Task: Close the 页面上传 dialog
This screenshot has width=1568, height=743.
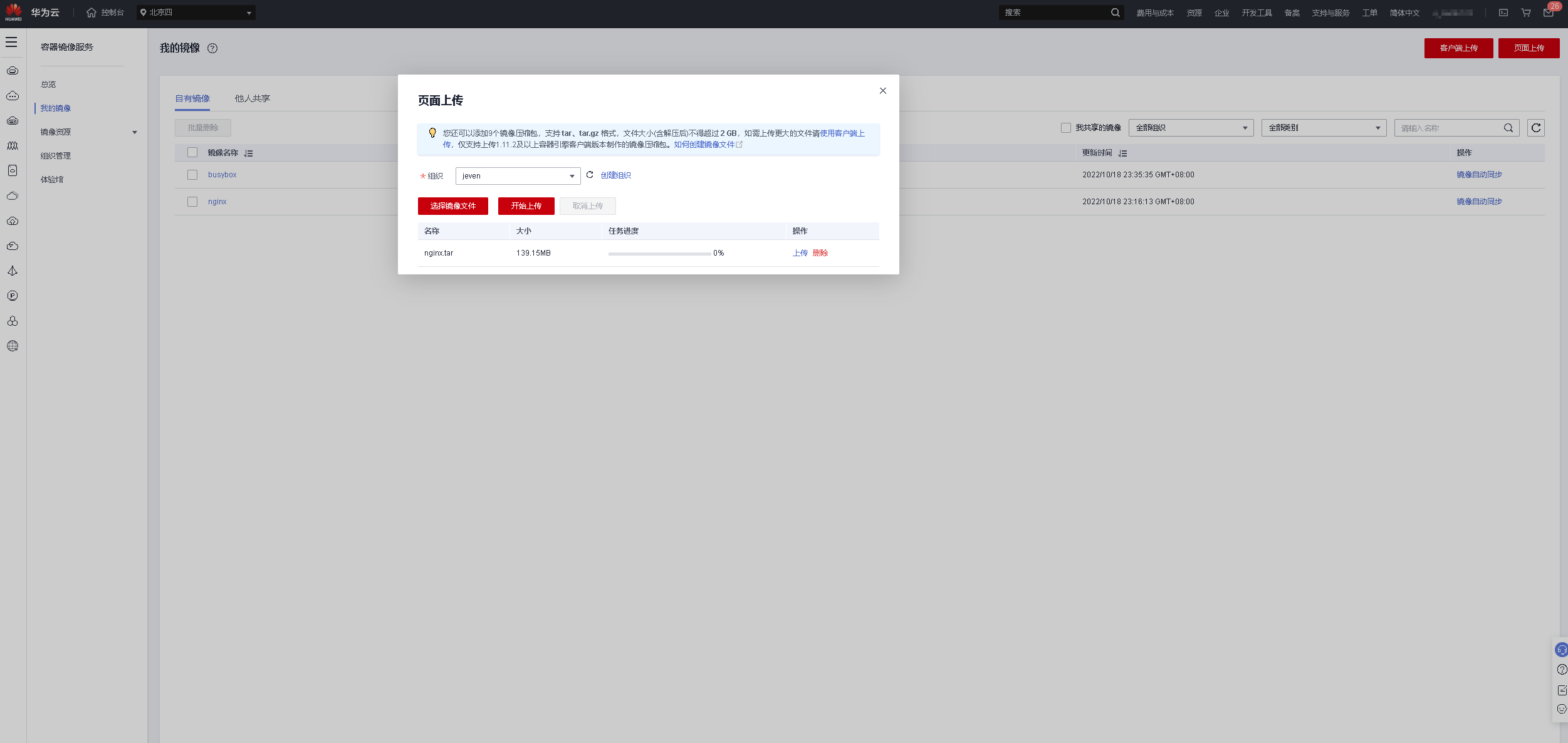Action: click(882, 91)
